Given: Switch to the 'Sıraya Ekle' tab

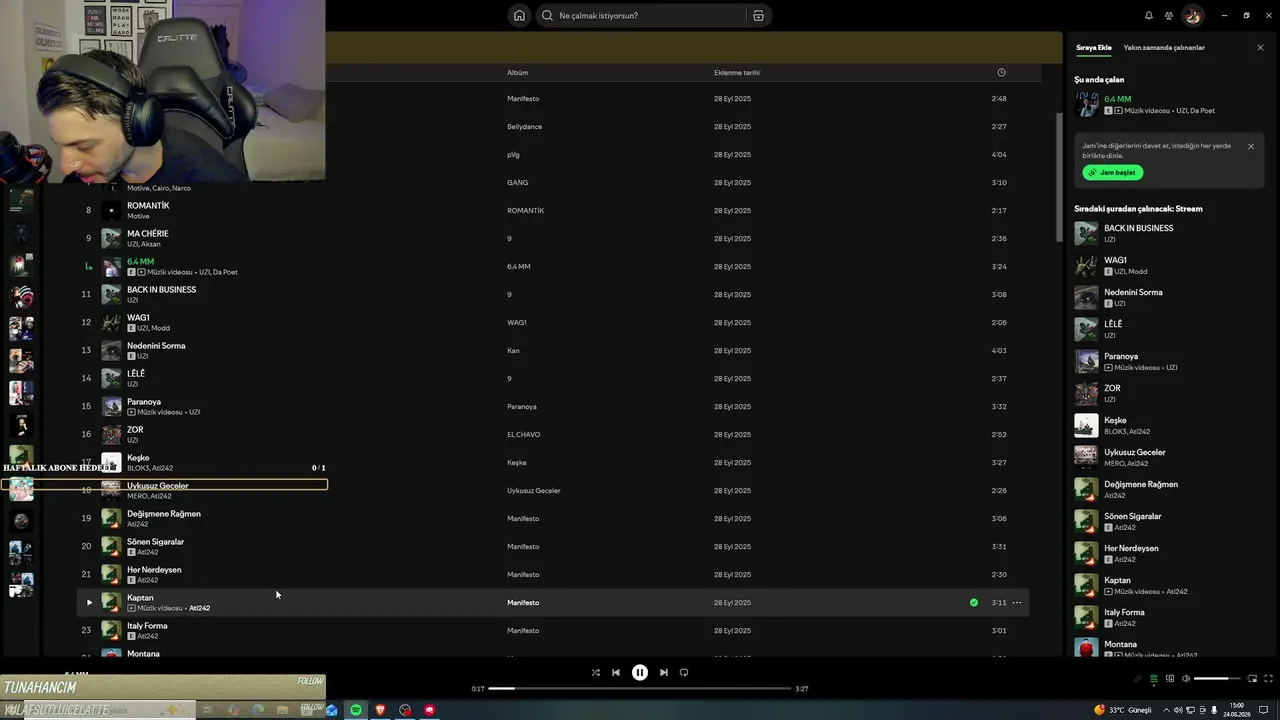Looking at the screenshot, I should [1094, 47].
